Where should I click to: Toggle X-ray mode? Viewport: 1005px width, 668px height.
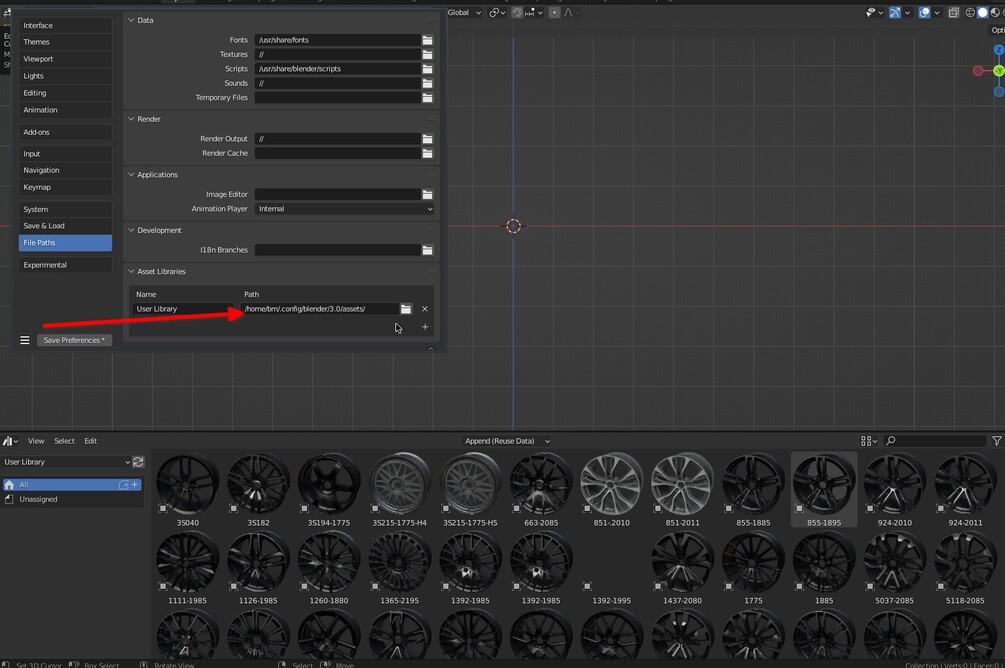954,12
